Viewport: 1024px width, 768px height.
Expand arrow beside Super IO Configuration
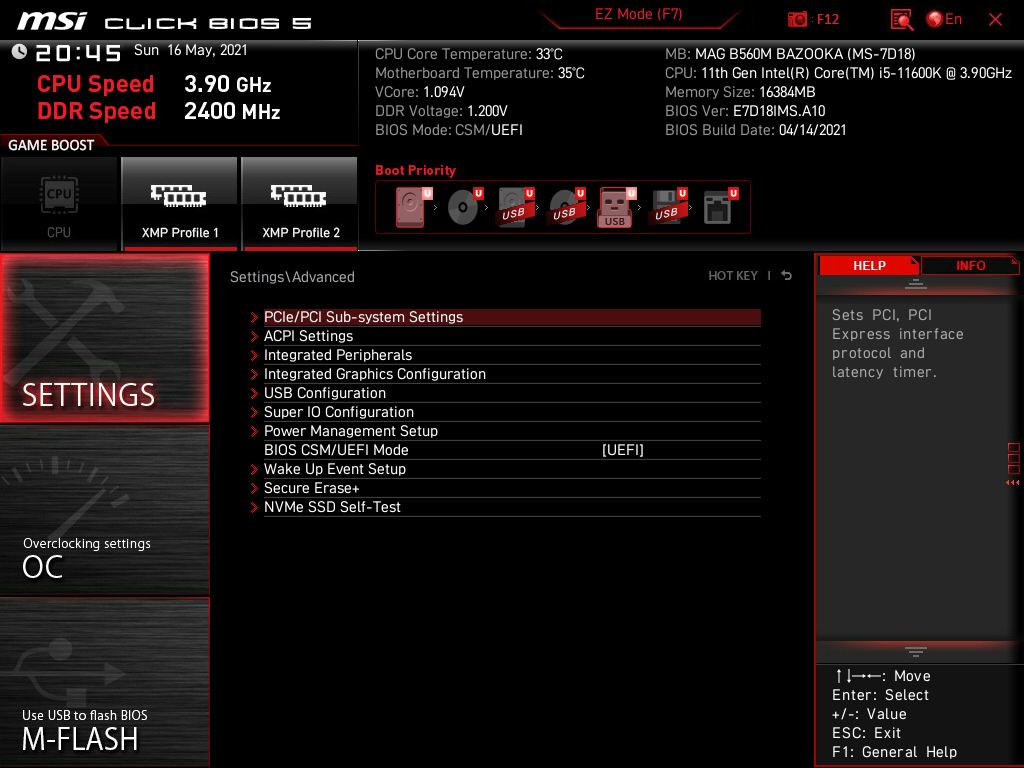click(x=254, y=412)
